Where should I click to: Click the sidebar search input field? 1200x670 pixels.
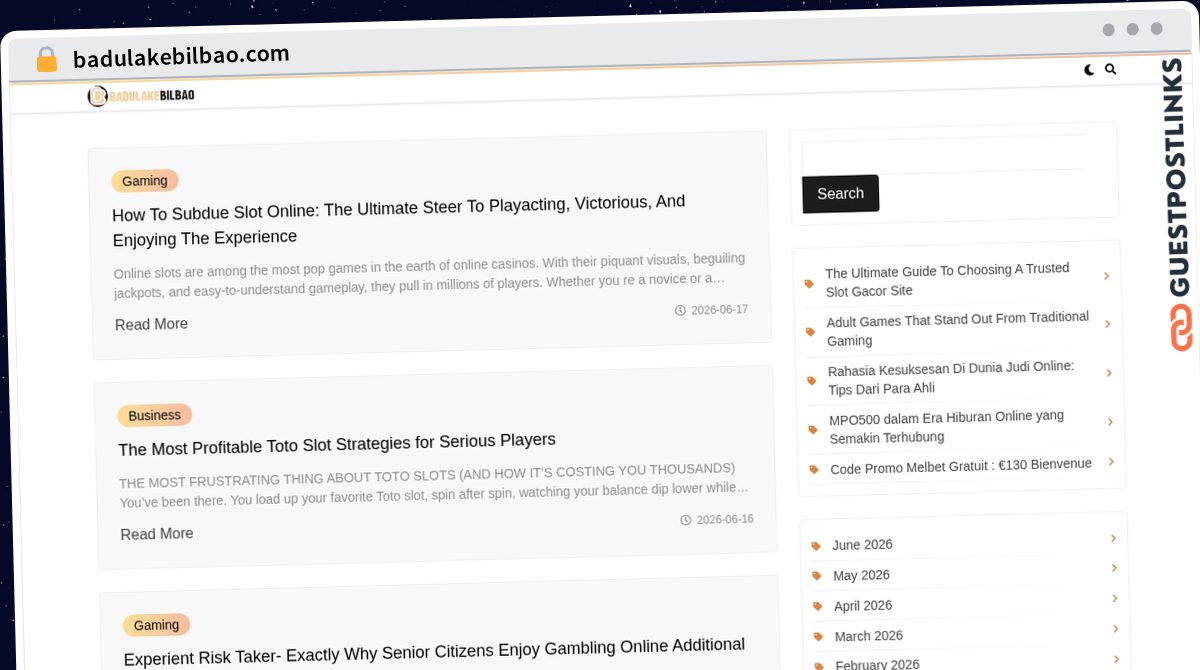943,155
